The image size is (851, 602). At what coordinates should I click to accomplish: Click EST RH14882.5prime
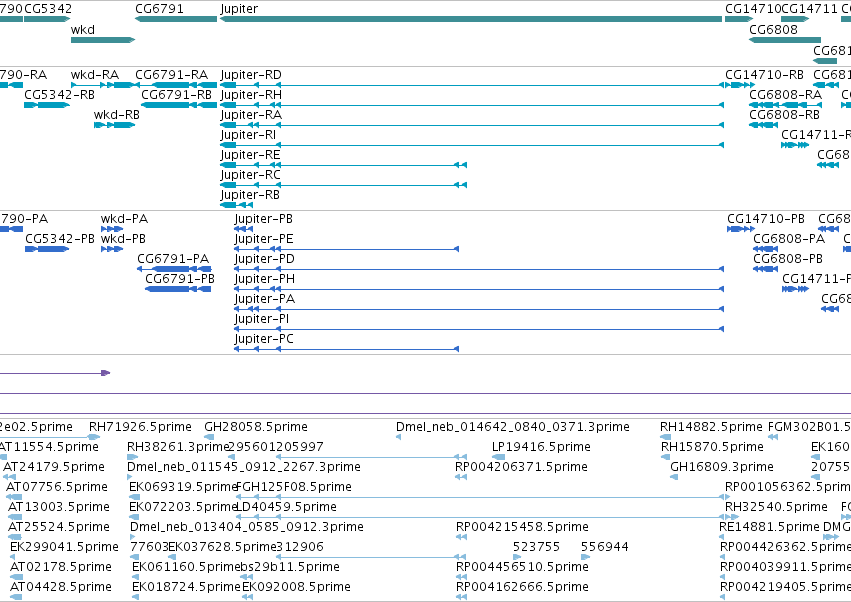pos(665,437)
